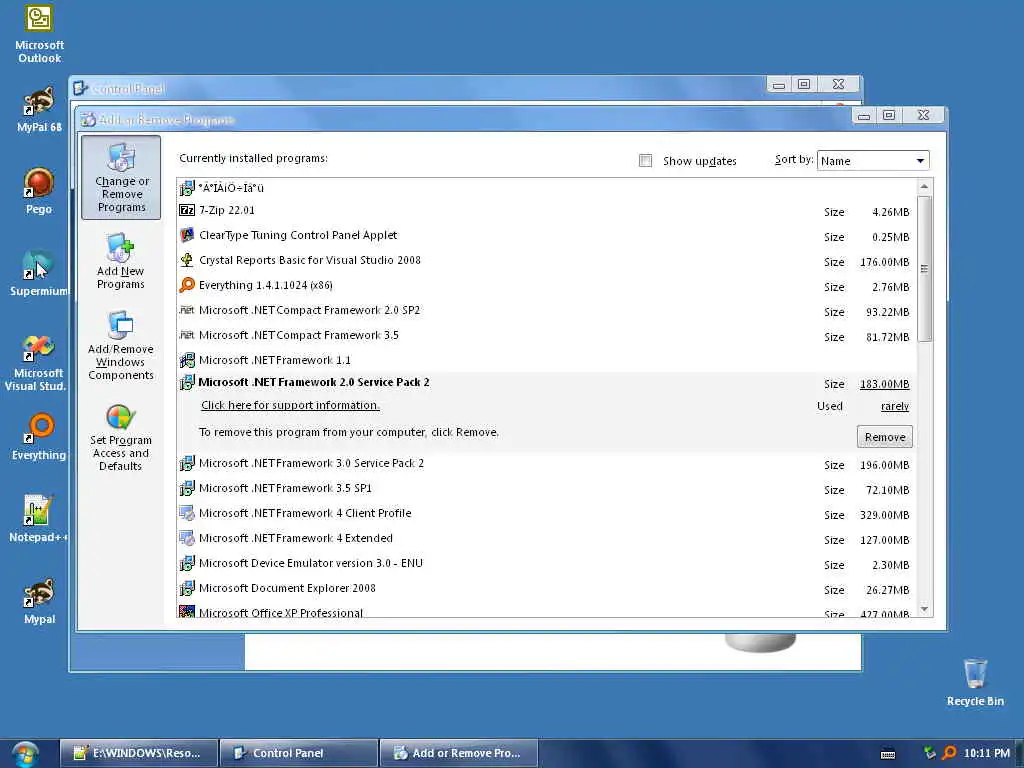
Task: Click the 10:11 PM clock
Action: pos(986,753)
